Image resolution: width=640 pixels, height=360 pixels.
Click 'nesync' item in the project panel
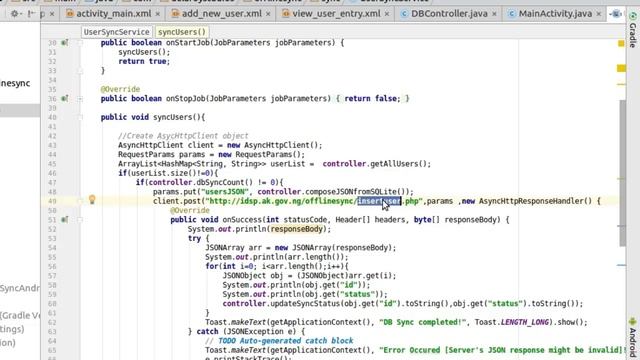pos(15,83)
